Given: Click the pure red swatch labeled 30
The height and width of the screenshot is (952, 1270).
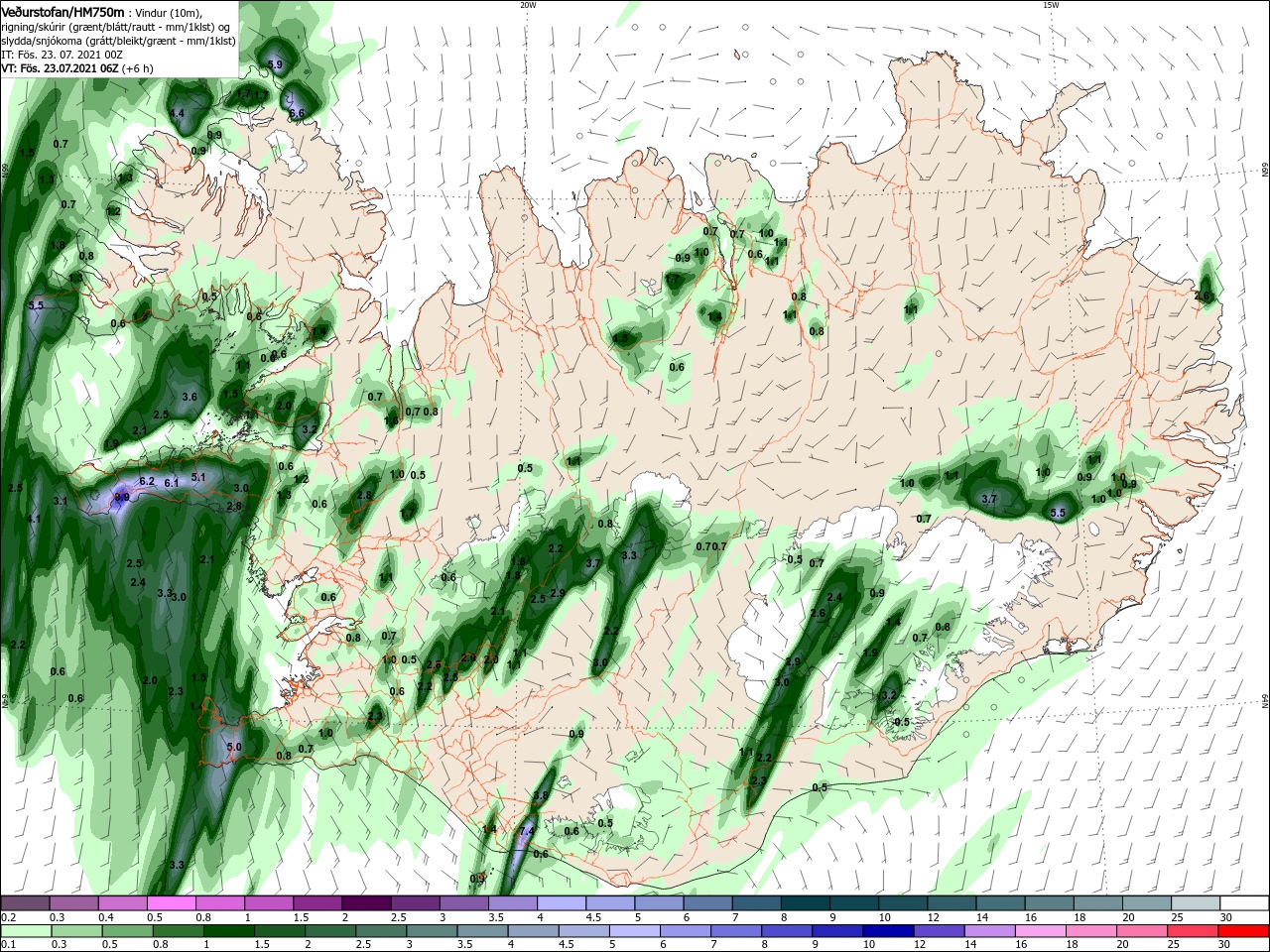Looking at the screenshot, I should (1244, 931).
